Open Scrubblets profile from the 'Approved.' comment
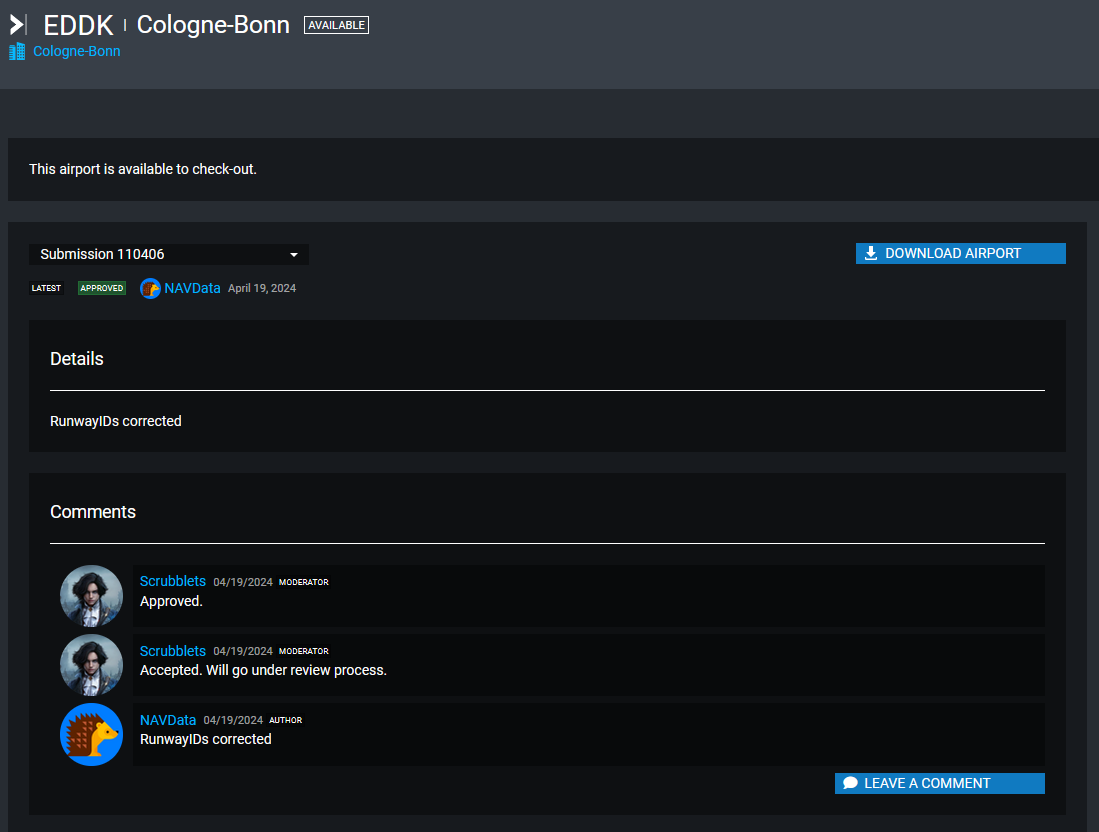Image resolution: width=1099 pixels, height=832 pixels. click(172, 581)
